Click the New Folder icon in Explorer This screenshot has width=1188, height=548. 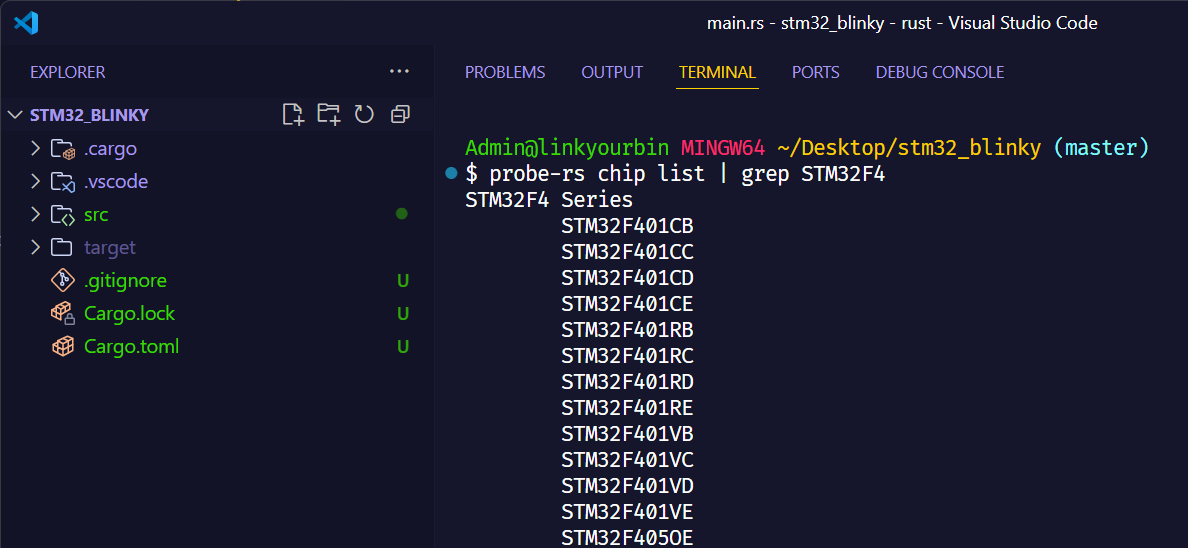pos(328,114)
